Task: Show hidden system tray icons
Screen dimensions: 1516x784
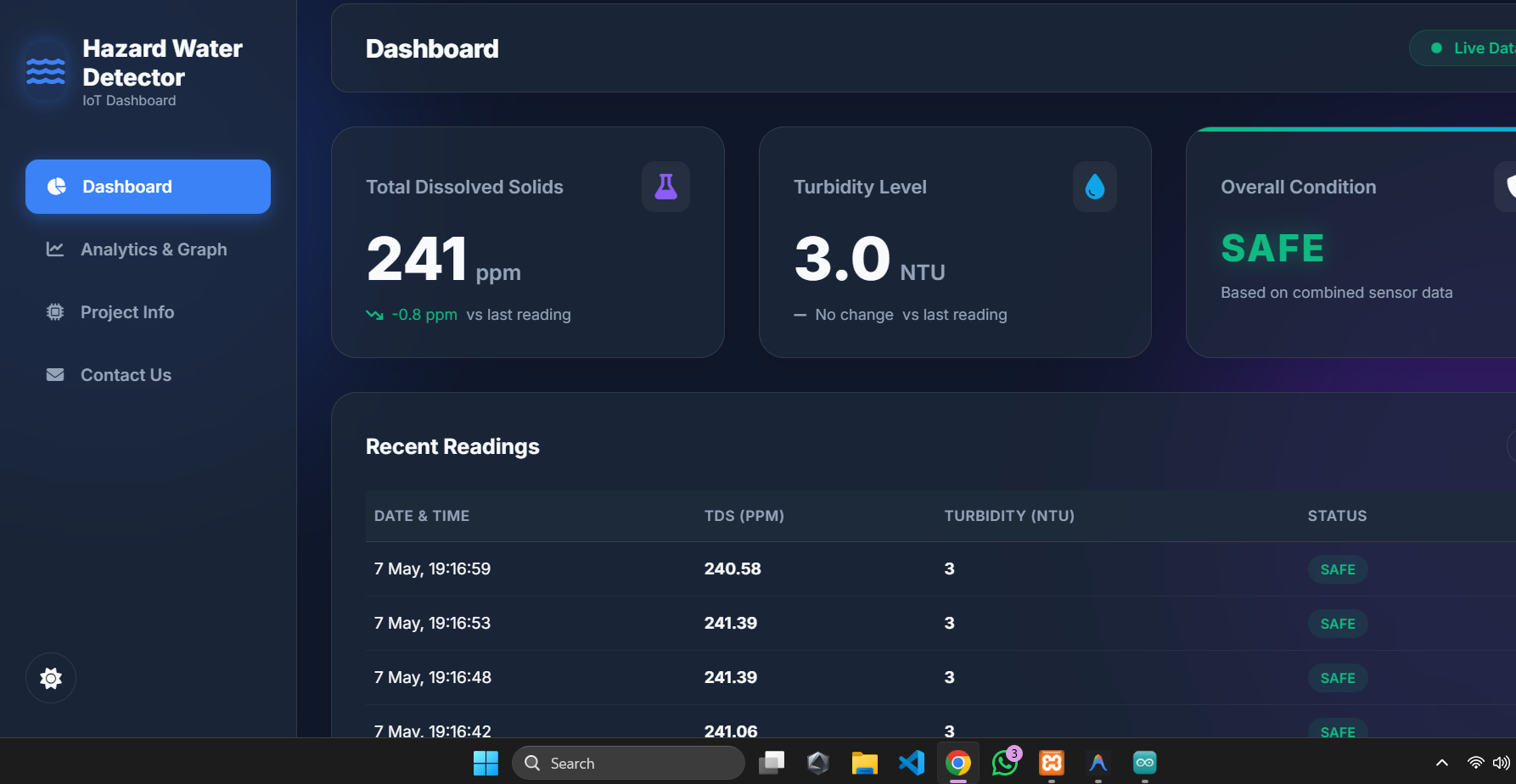Action: click(1441, 763)
